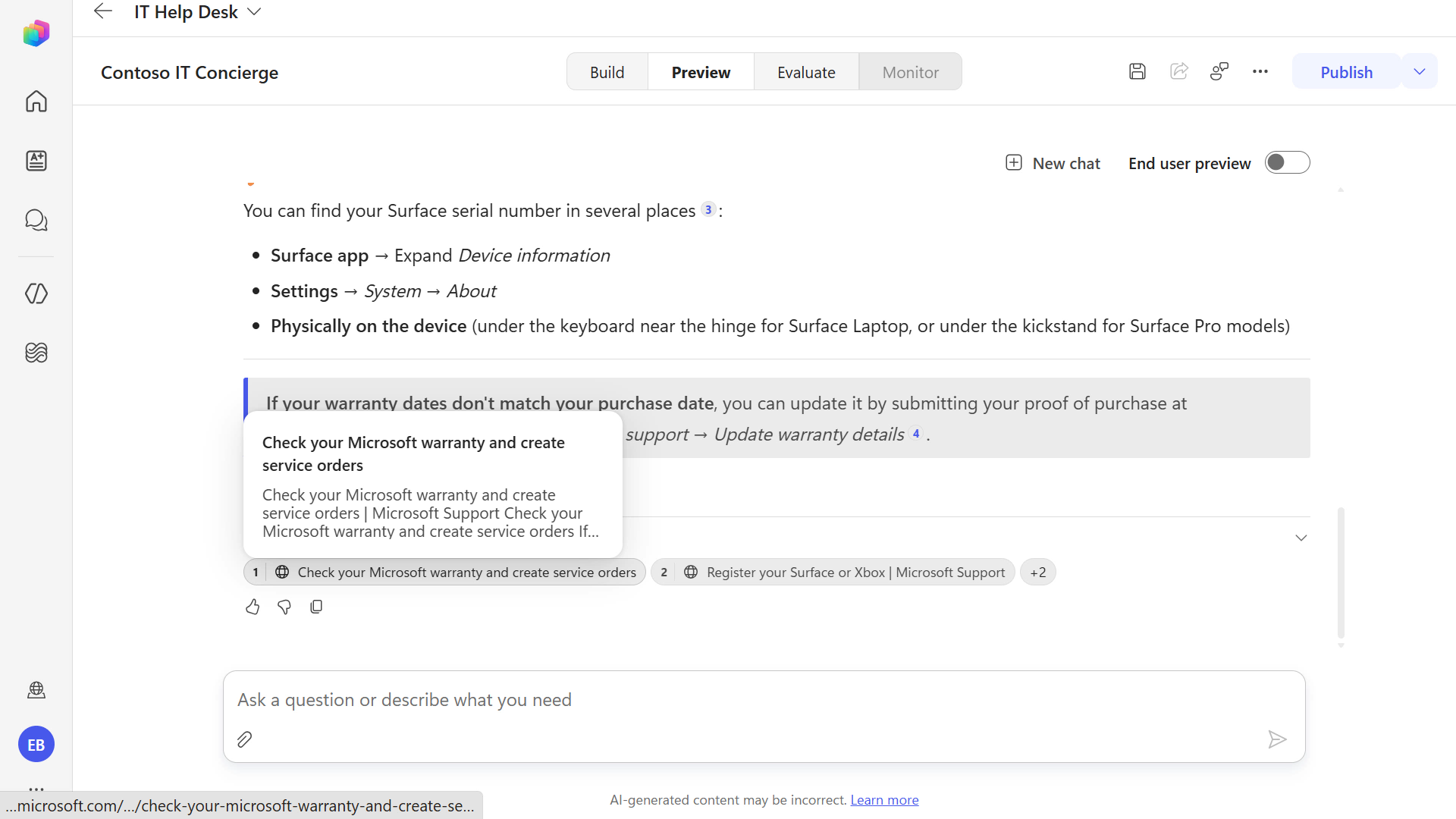Open the dropdown arrow next to Publish

point(1420,72)
